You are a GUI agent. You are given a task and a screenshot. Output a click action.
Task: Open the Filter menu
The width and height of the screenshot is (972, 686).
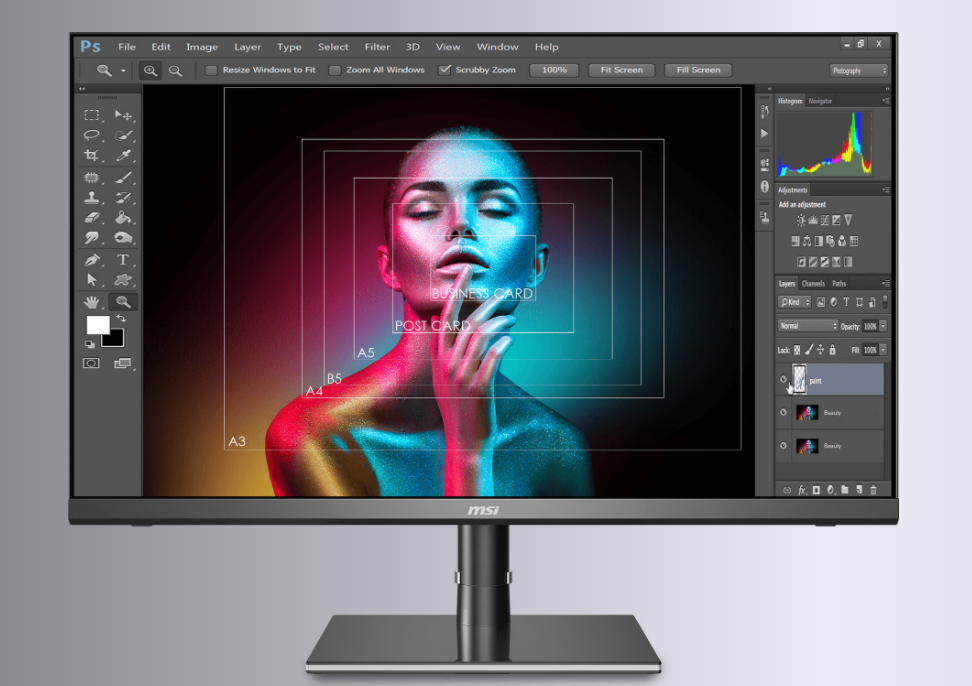pos(377,46)
